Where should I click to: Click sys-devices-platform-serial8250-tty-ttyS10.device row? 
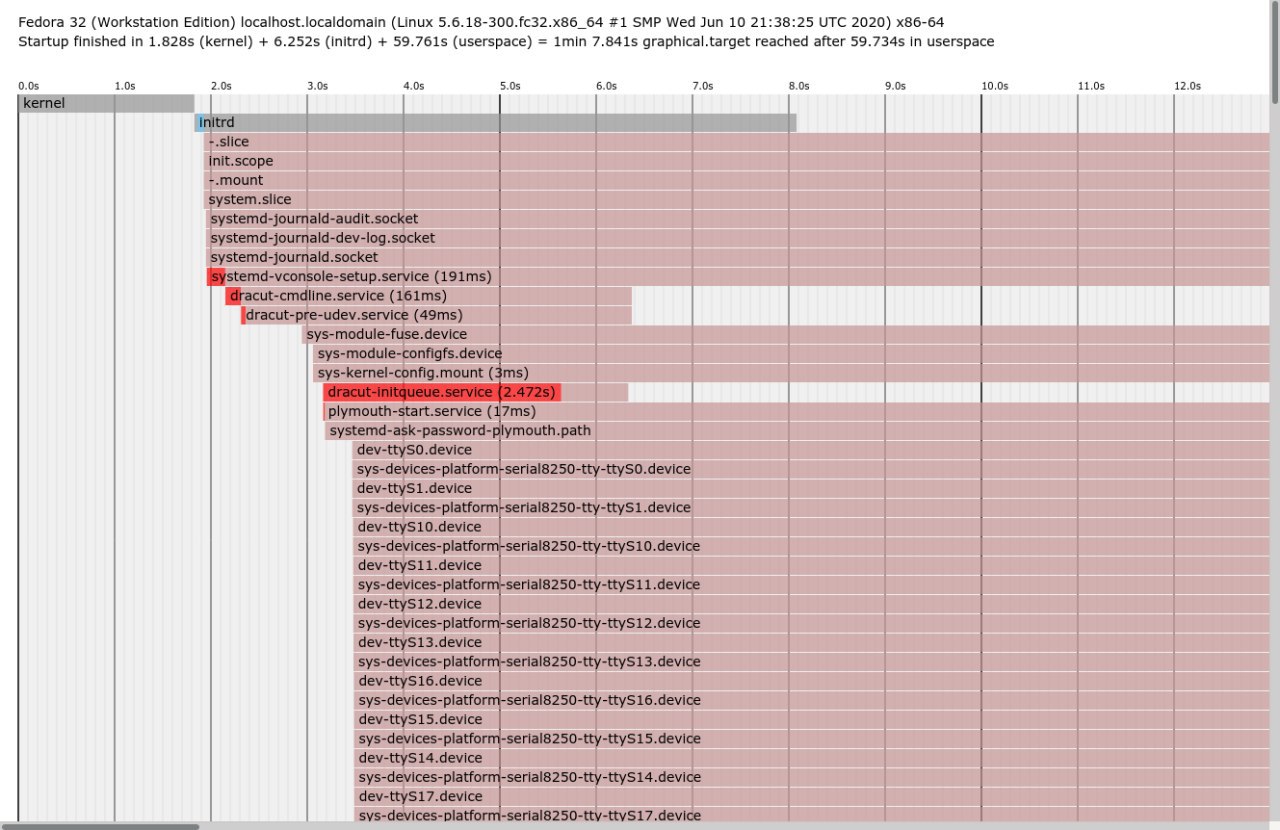click(x=811, y=546)
